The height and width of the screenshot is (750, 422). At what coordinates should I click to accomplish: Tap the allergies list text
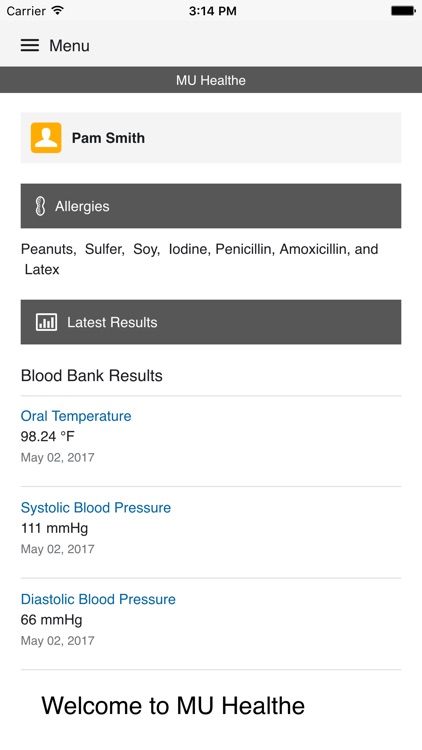(x=200, y=259)
